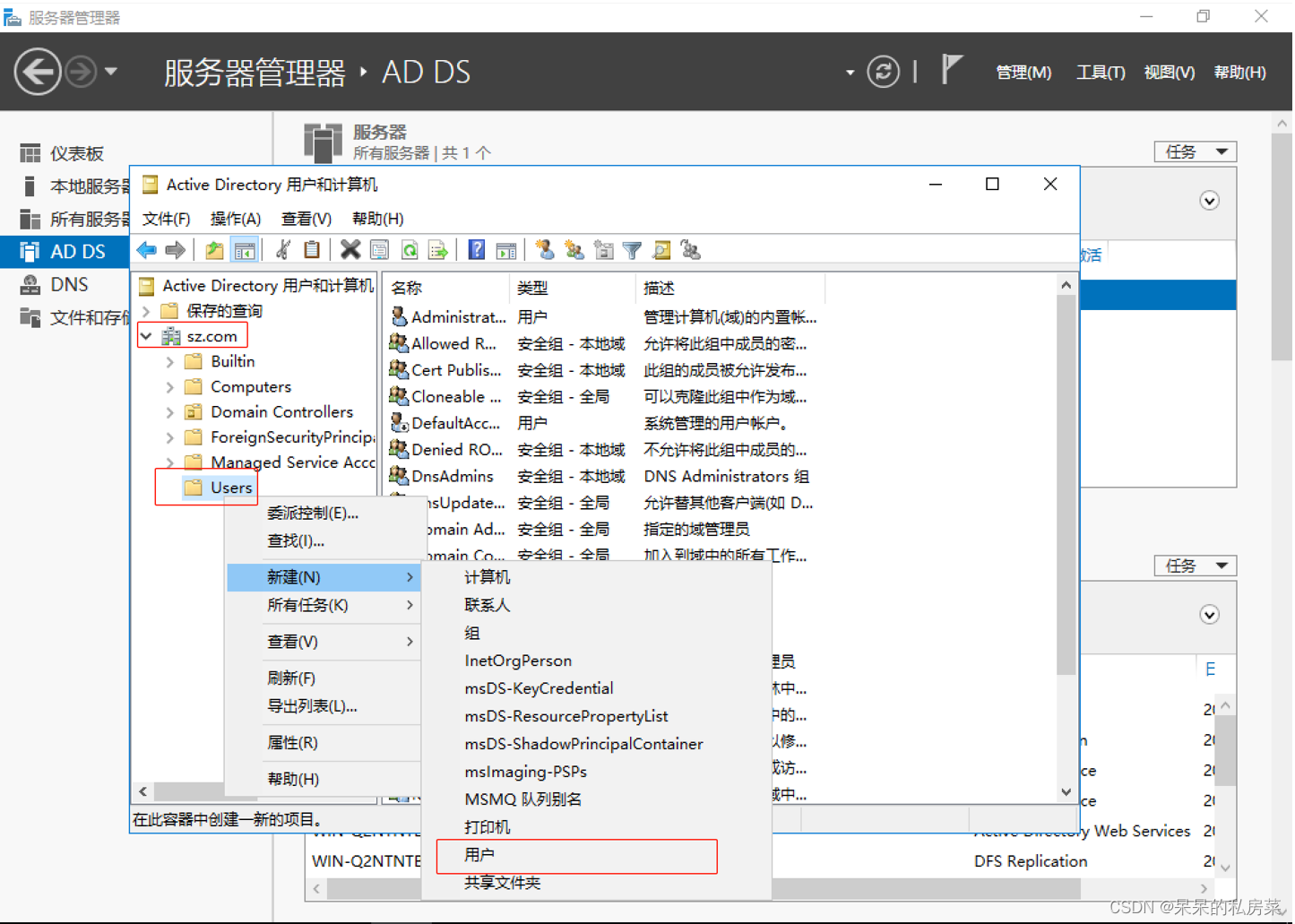The height and width of the screenshot is (924, 1295).
Task: Click the blue help question mark icon
Action: tap(477, 250)
